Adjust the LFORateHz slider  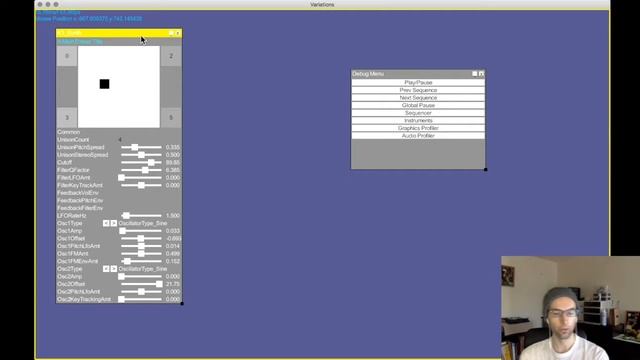coord(141,216)
